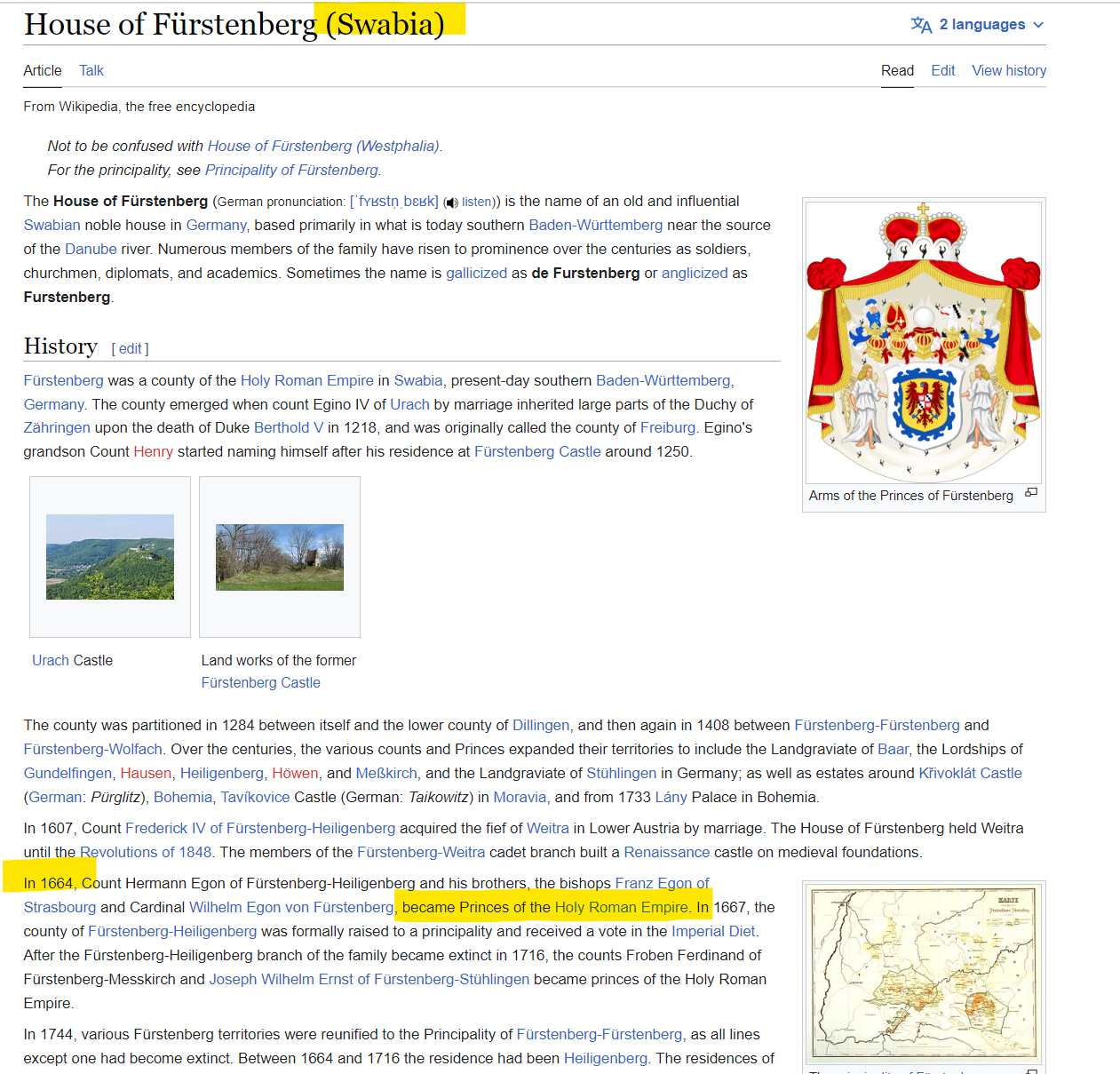
Task: Follow the House of Fürstenberg (Westphalia) link
Action: pos(323,146)
